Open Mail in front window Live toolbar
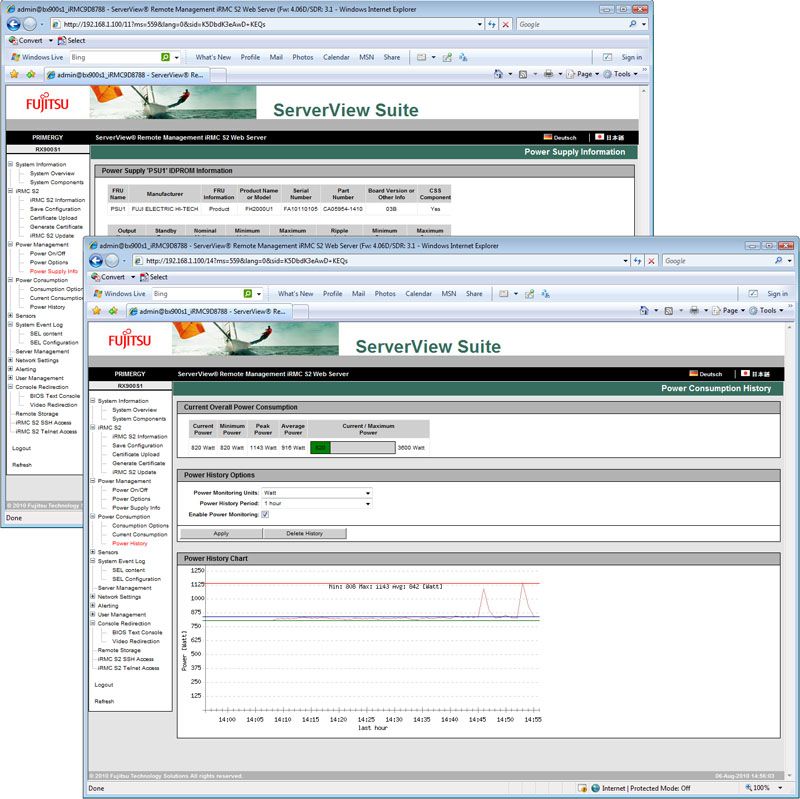 pos(358,293)
